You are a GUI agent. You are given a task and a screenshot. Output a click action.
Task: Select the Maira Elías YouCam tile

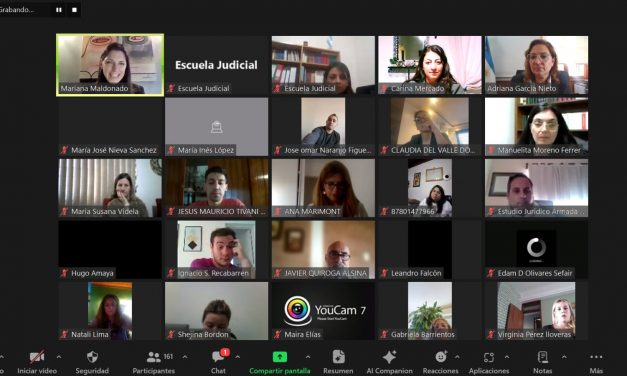click(x=323, y=311)
